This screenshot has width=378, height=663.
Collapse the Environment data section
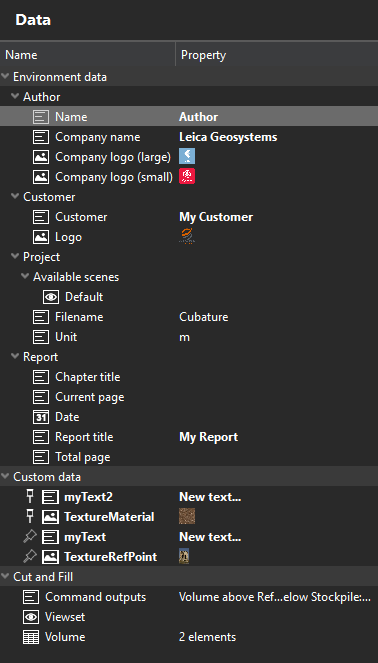(5, 77)
